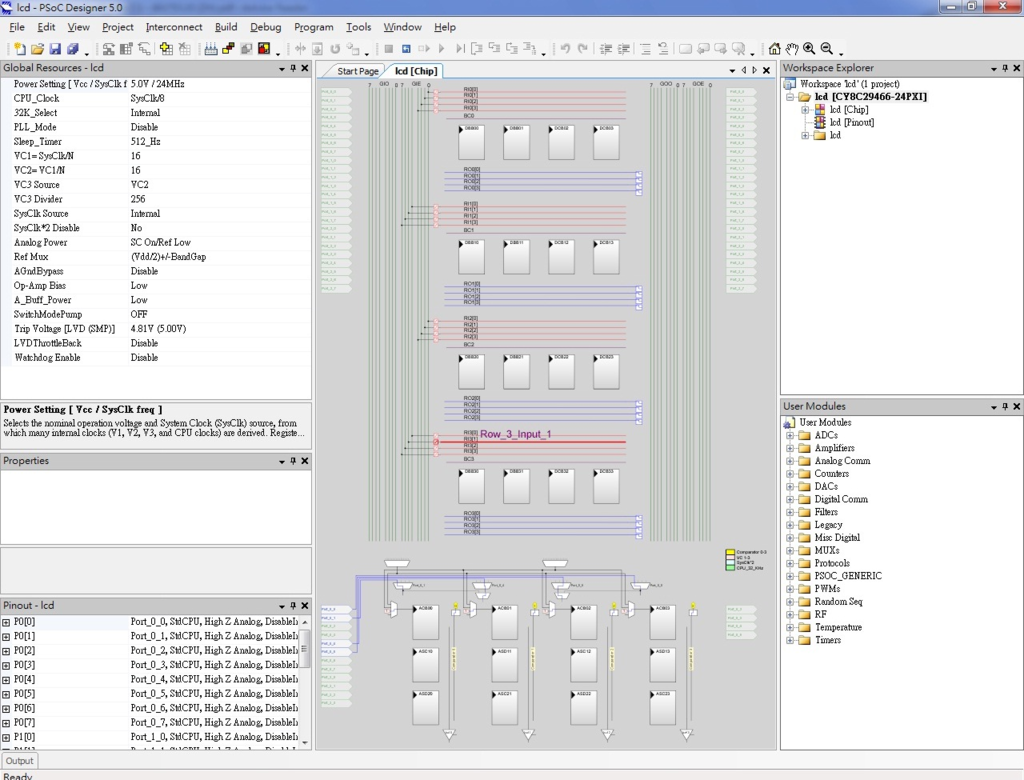Open the lcd [Pinout] tree item
1024x780 pixels.
(852, 122)
